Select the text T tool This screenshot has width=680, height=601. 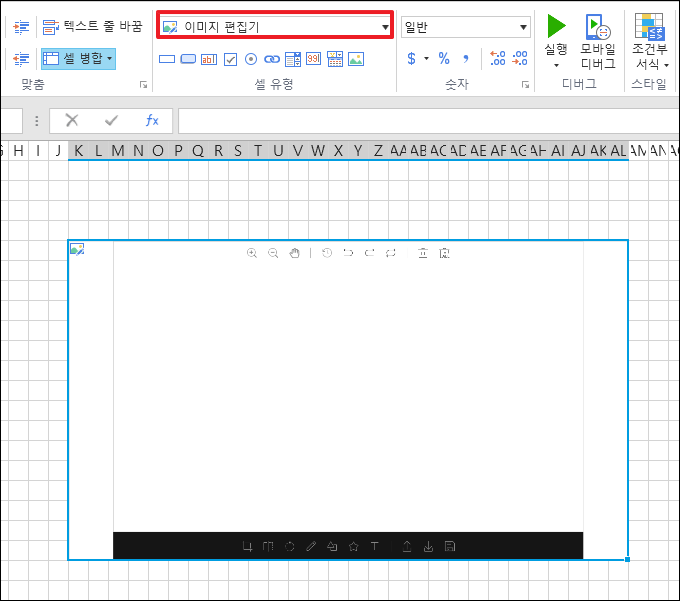[x=375, y=546]
